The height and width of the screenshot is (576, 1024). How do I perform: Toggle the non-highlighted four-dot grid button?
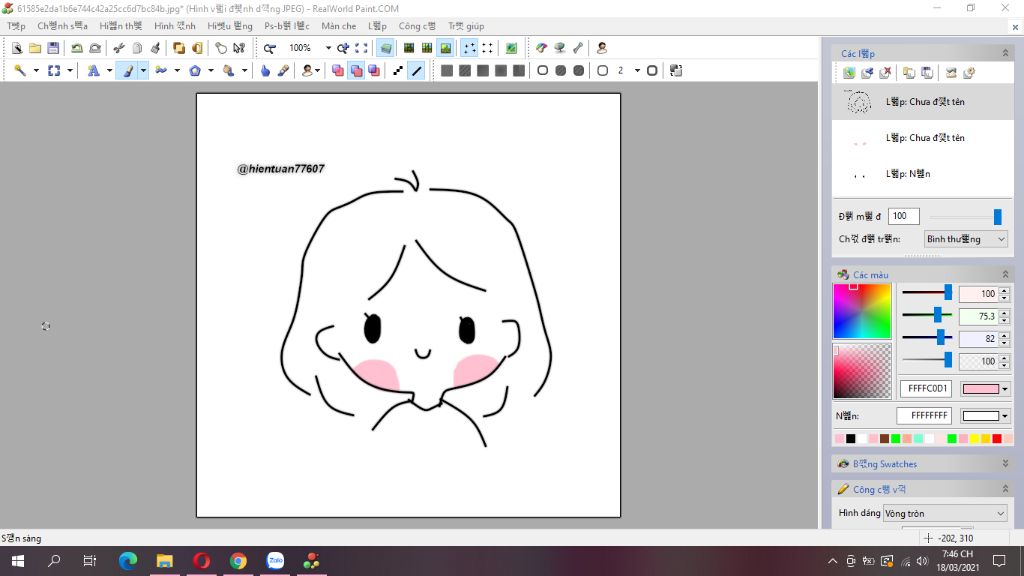pyautogui.click(x=487, y=48)
